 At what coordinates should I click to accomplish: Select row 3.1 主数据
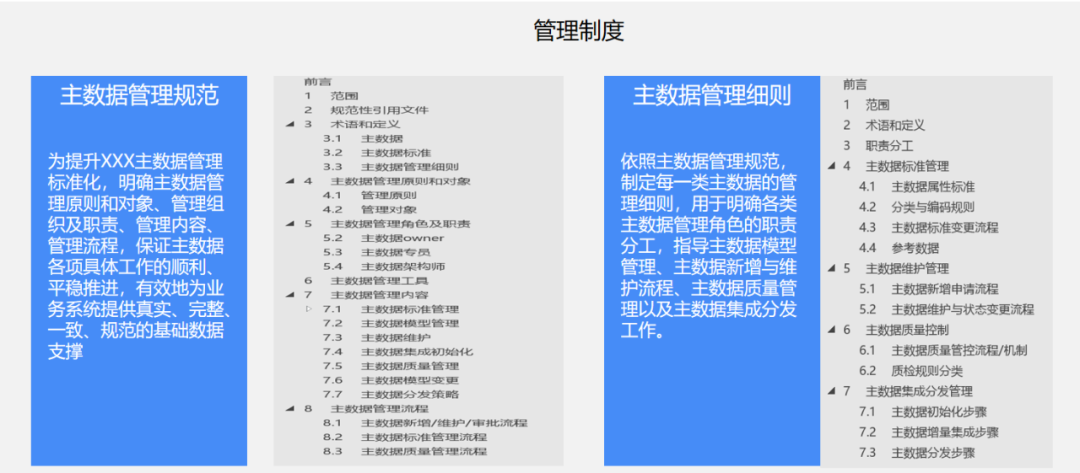(x=364, y=138)
